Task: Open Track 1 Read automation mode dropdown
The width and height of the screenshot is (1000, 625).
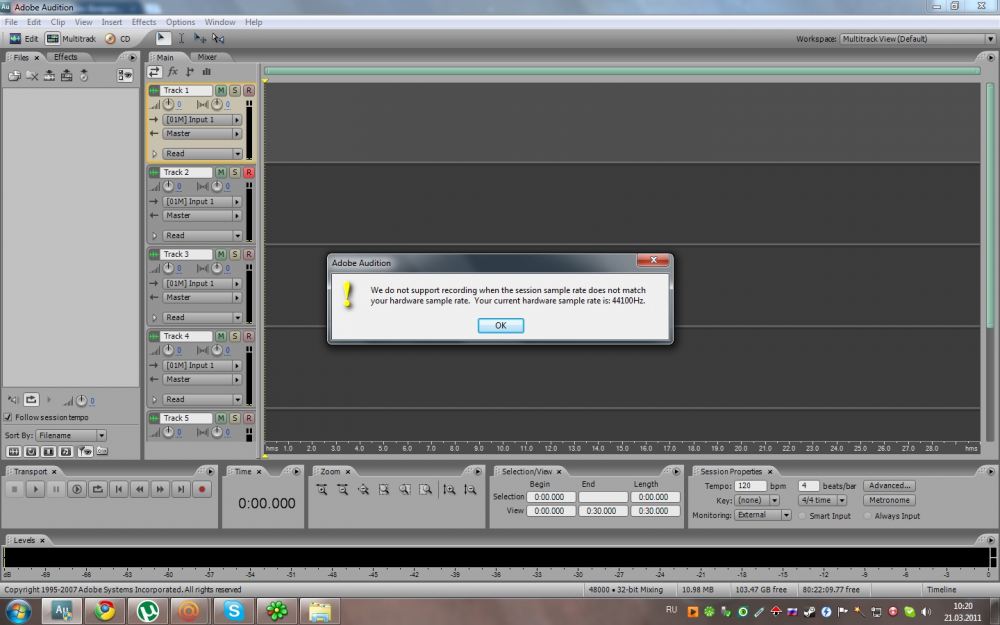Action: pos(202,154)
